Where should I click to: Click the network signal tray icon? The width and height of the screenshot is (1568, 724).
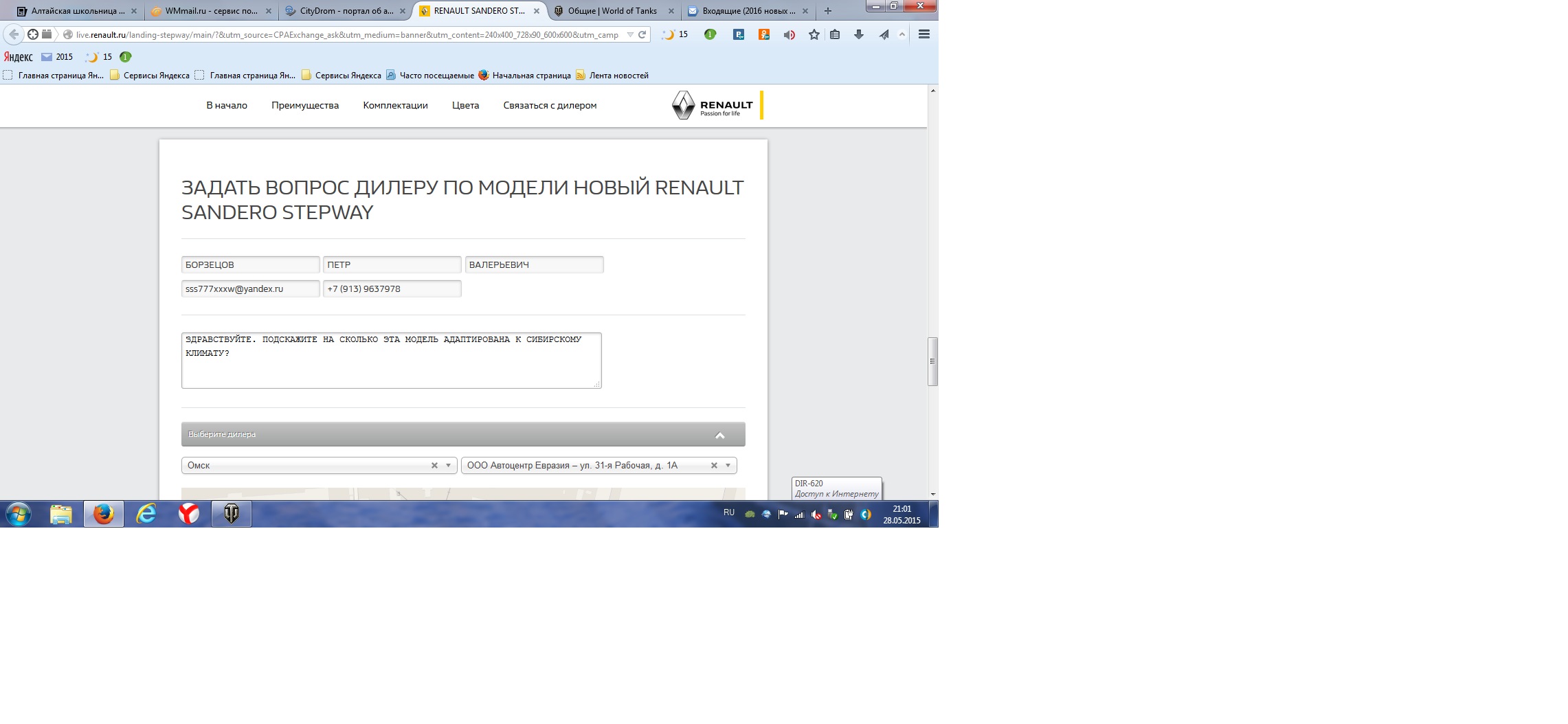tap(799, 514)
